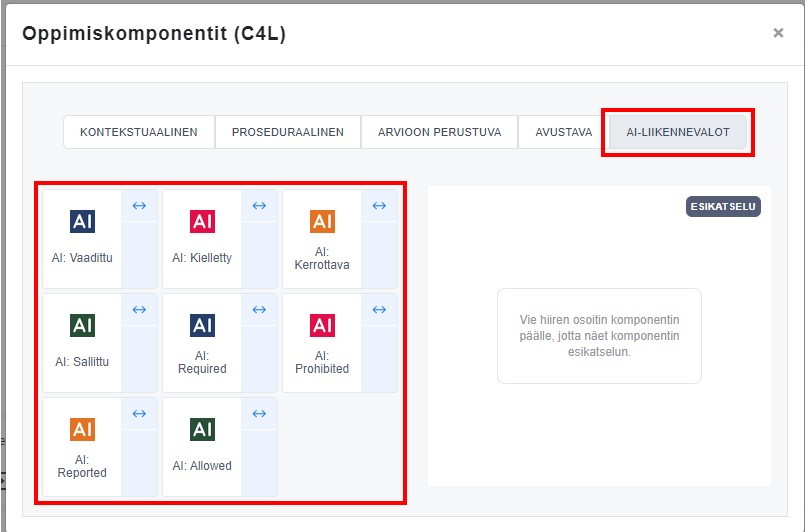
Task: Select the AI: Allowed green icon
Action: [x=202, y=429]
